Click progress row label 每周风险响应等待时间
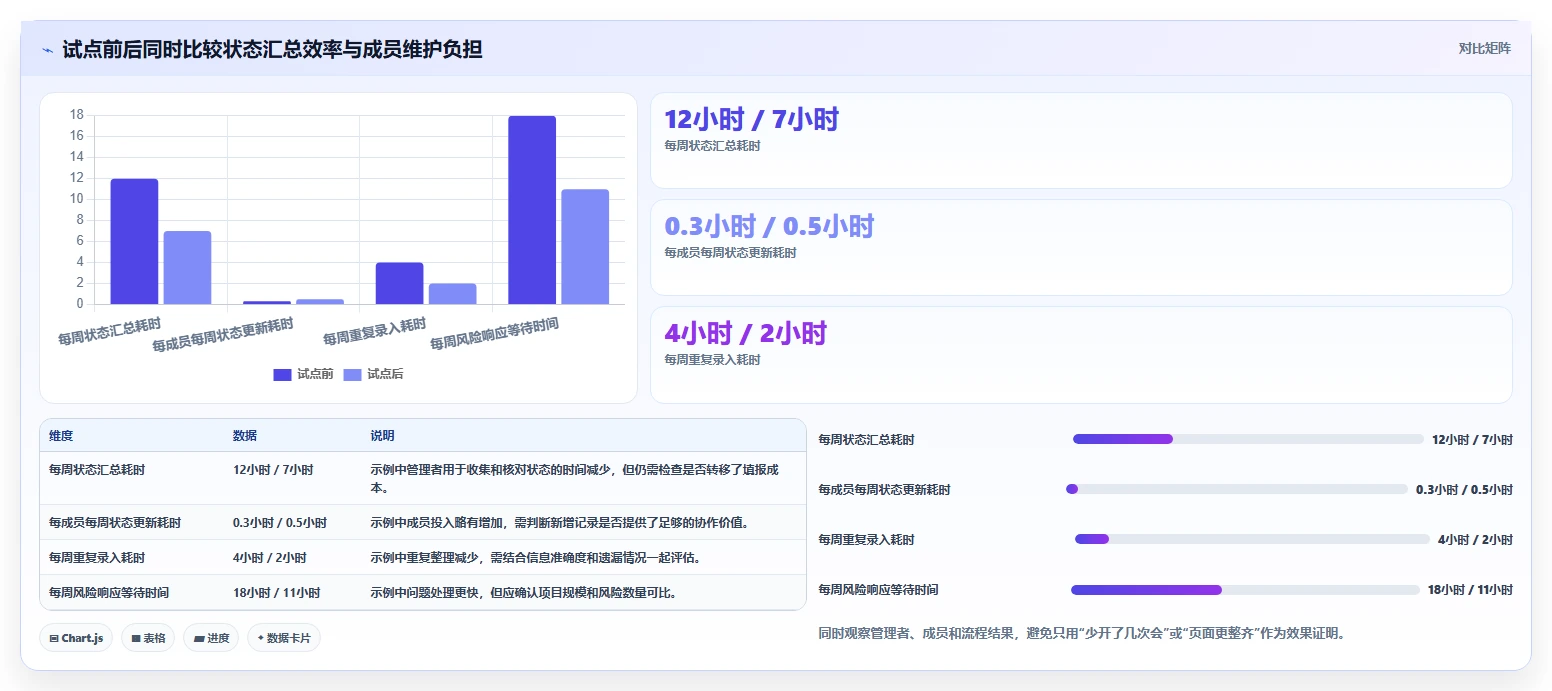This screenshot has width=1552, height=691. [x=878, y=590]
